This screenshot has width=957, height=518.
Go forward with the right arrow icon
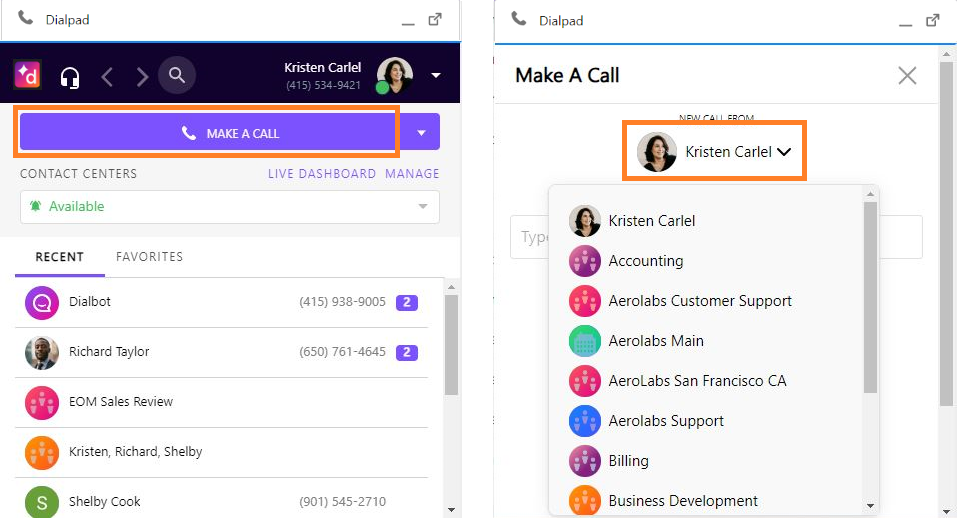coord(142,77)
